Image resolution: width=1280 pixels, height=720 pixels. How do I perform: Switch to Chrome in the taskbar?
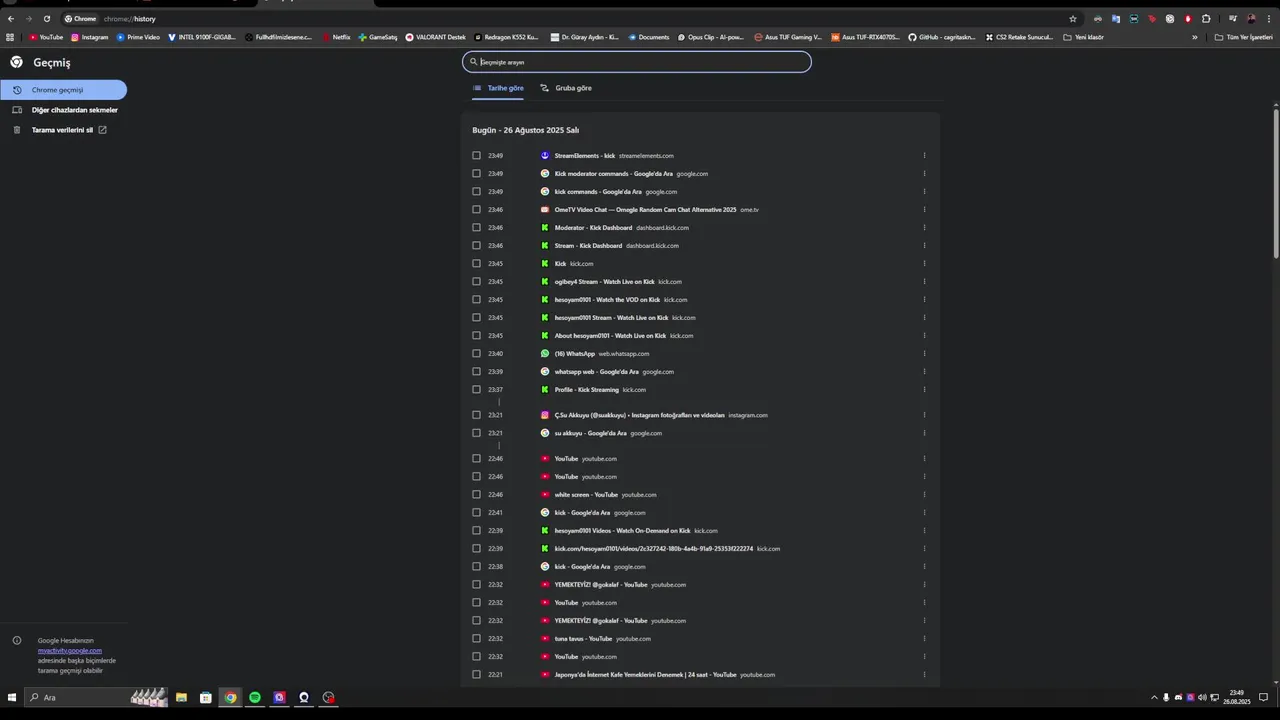pos(231,697)
